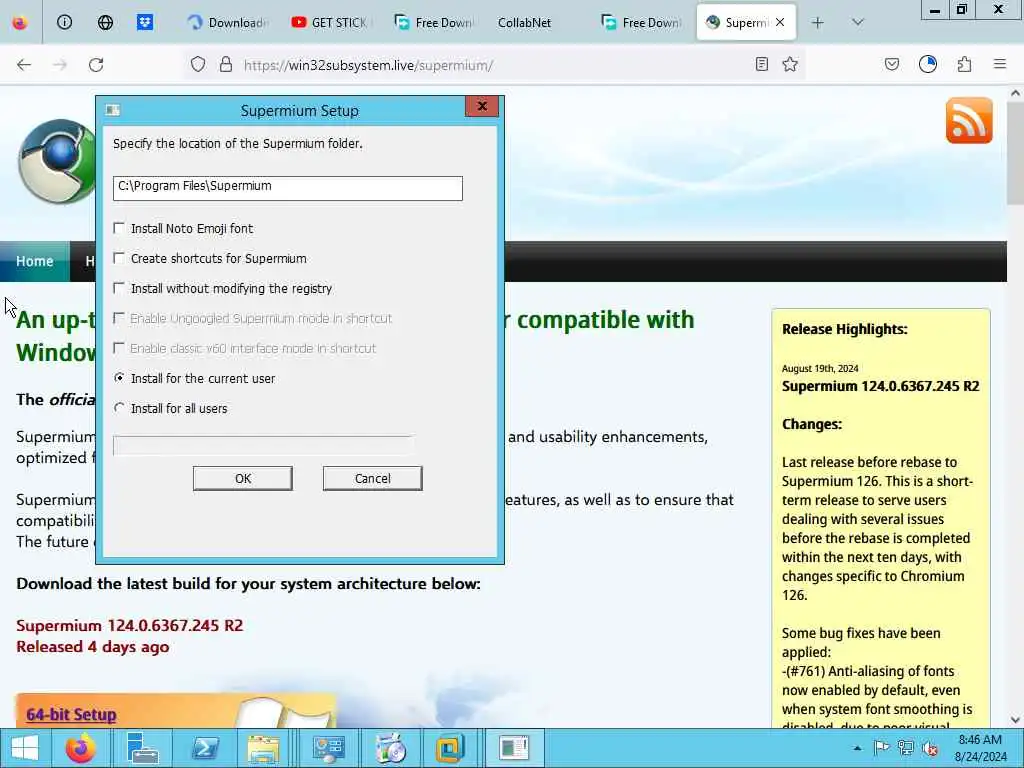Launch PowerShell from the taskbar
This screenshot has height=768, width=1024.
coord(204,748)
